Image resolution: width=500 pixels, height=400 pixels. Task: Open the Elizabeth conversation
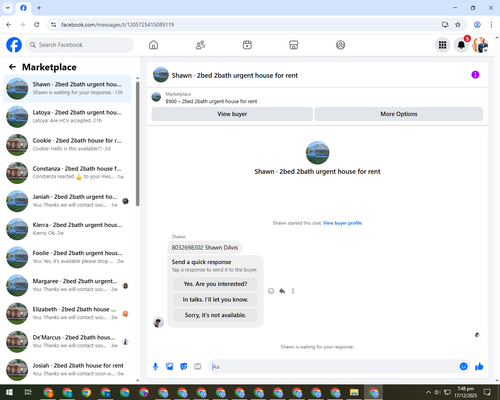pyautogui.click(x=68, y=313)
